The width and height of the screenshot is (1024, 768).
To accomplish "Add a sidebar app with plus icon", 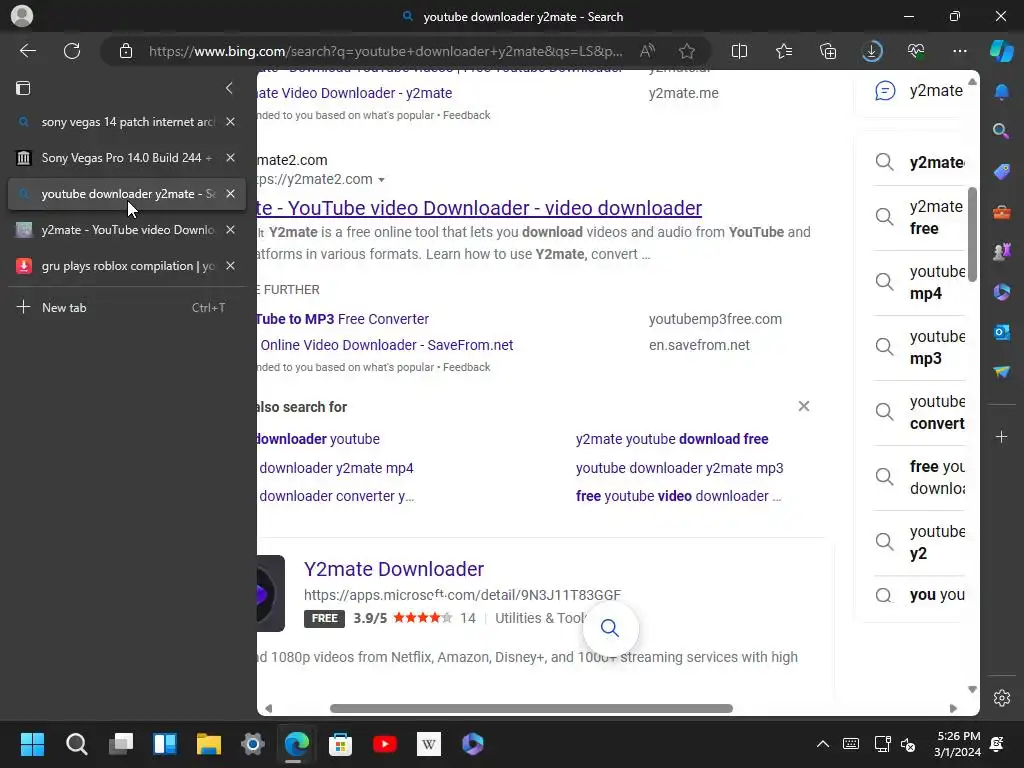I will (1001, 437).
